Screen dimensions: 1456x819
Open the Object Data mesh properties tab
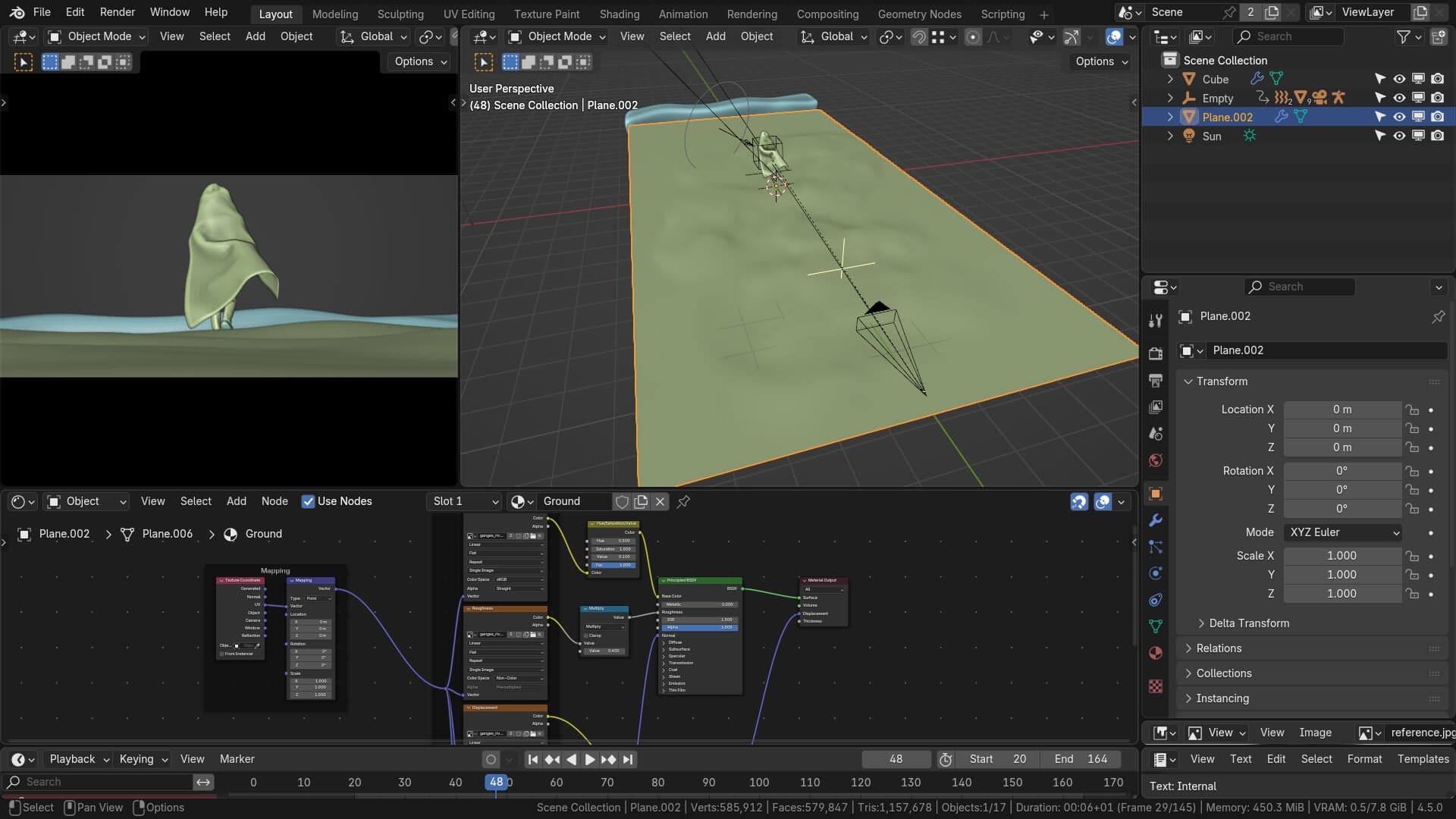[x=1155, y=626]
